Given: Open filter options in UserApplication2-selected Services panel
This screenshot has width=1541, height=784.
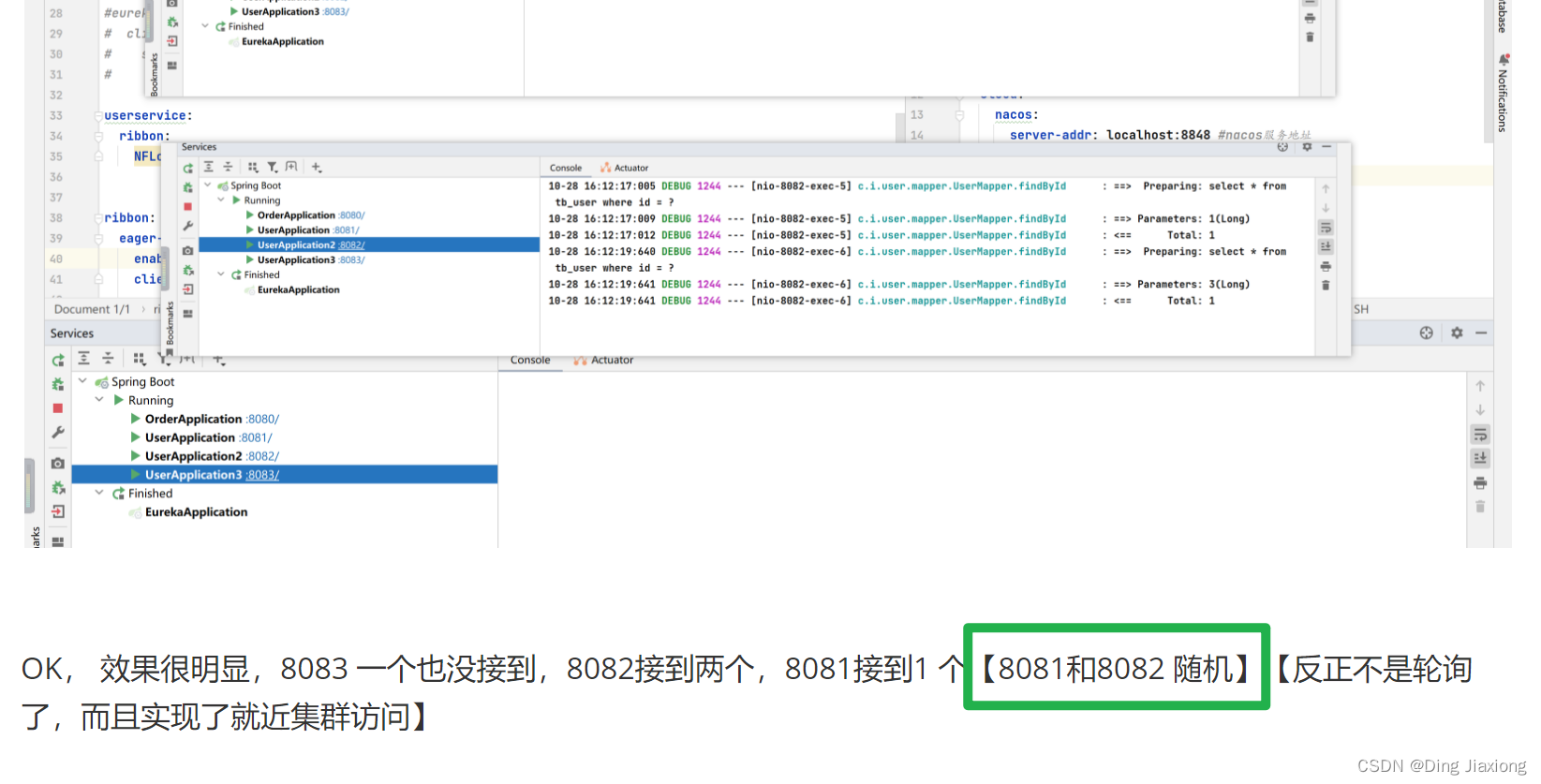Looking at the screenshot, I should [273, 168].
